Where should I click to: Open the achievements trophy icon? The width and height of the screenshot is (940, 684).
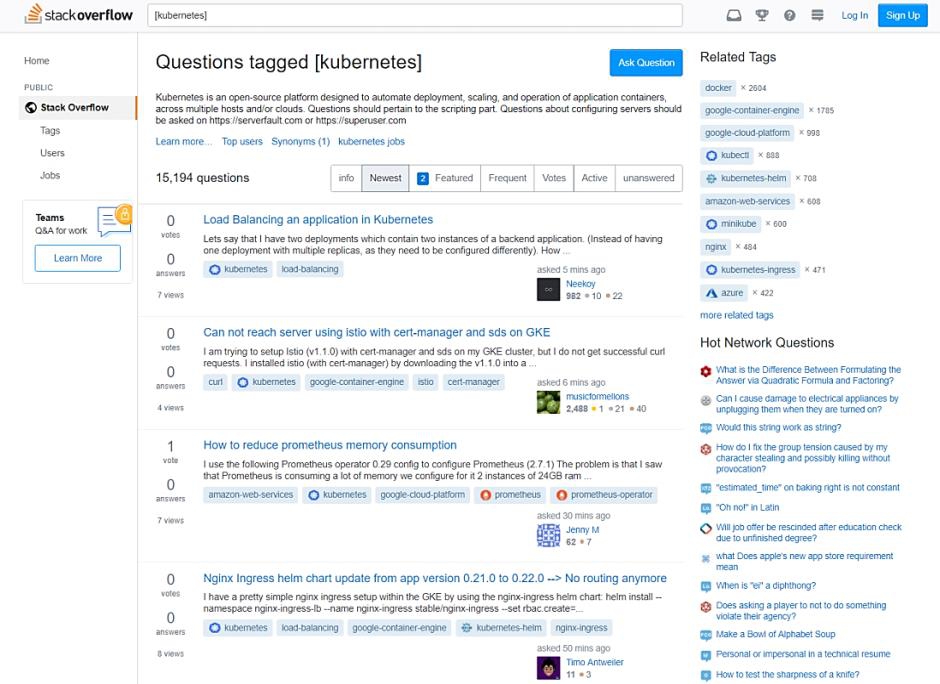coord(762,15)
